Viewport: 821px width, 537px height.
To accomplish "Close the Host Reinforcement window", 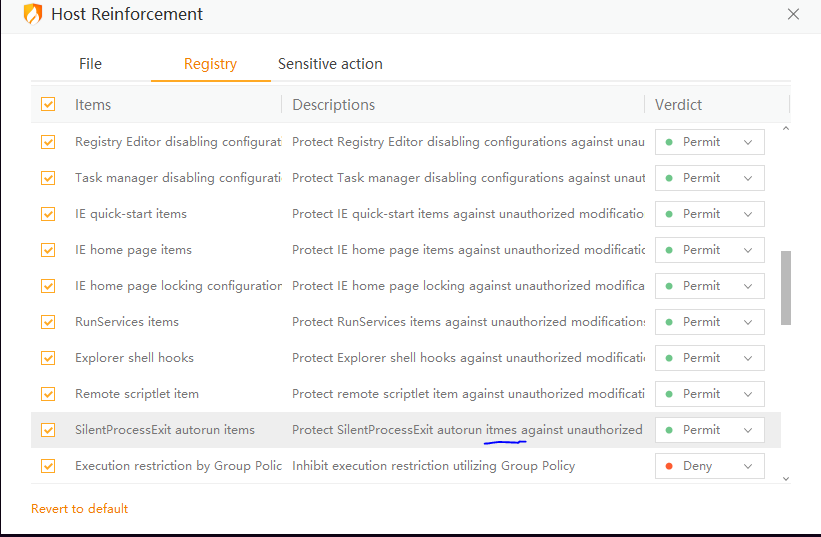I will click(793, 14).
